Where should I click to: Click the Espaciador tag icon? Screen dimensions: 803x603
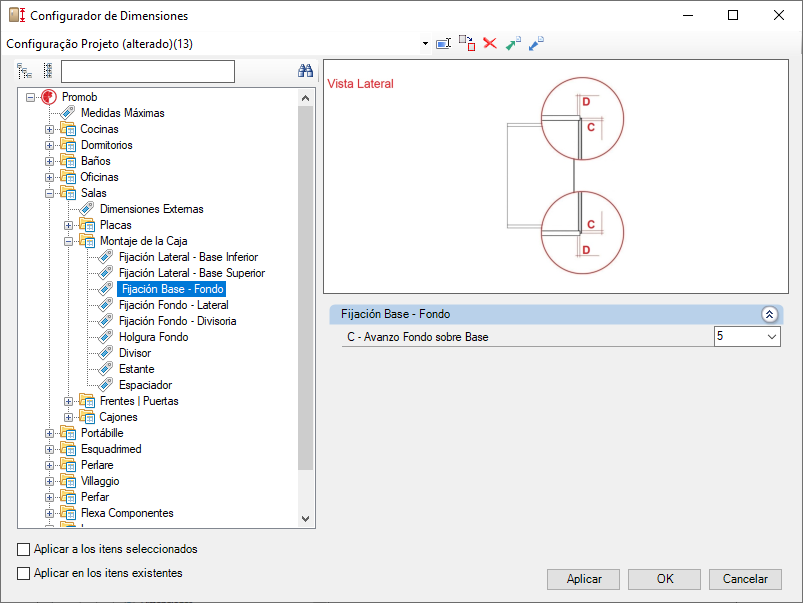(106, 385)
